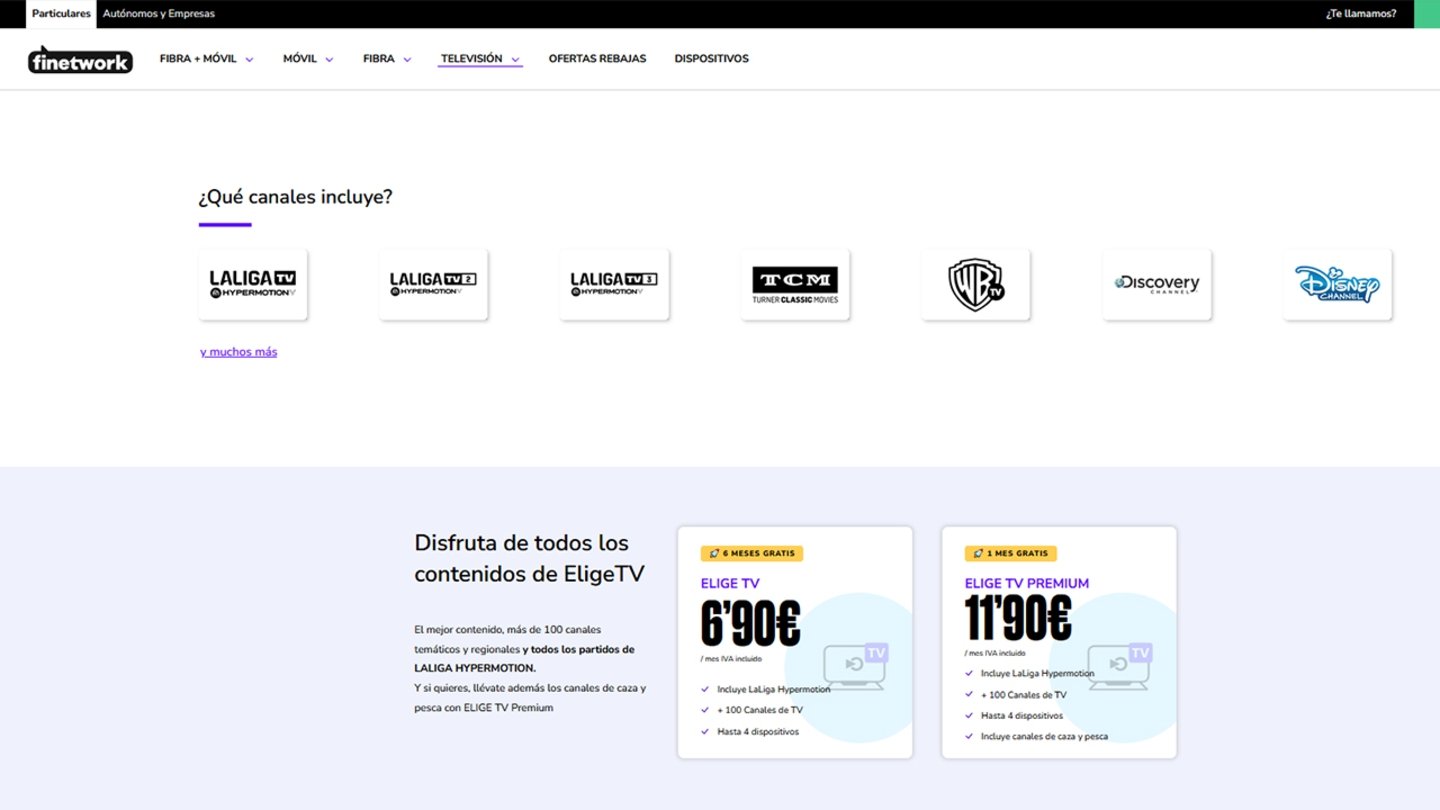Expand the Fibra menu chevron
Screen dimensions: 1440x810
coord(407,60)
